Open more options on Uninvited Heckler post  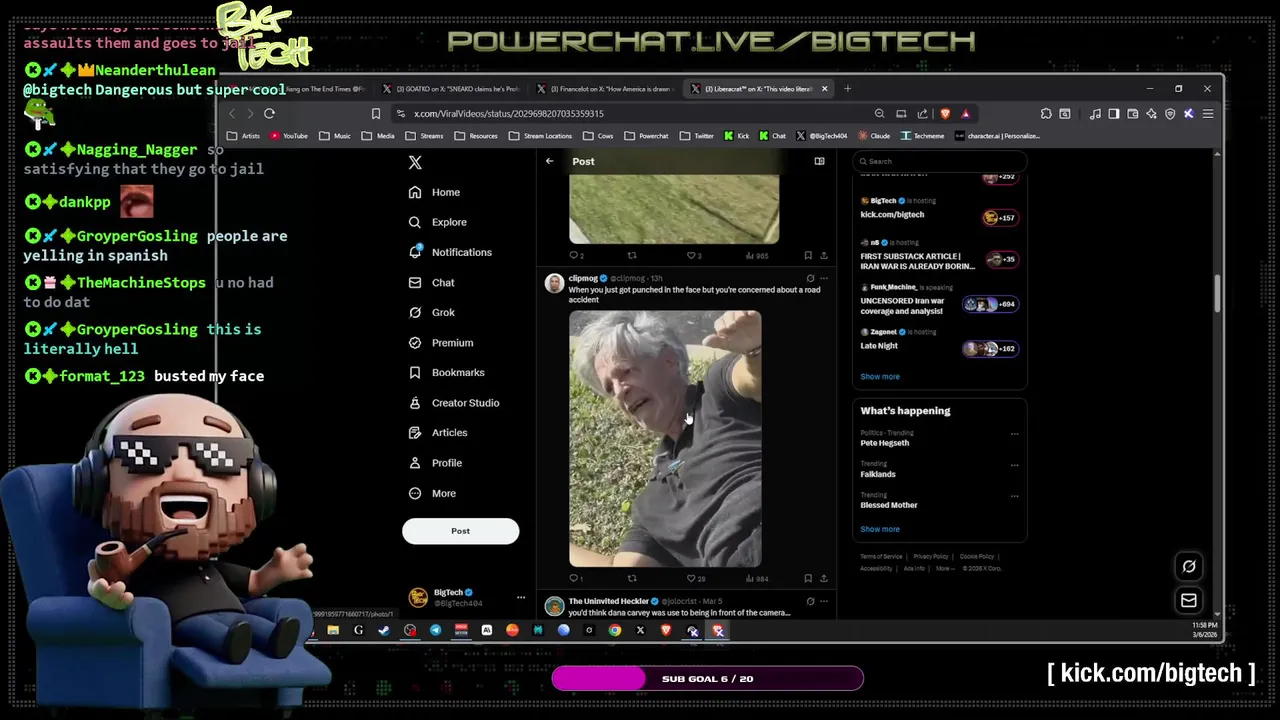point(824,602)
